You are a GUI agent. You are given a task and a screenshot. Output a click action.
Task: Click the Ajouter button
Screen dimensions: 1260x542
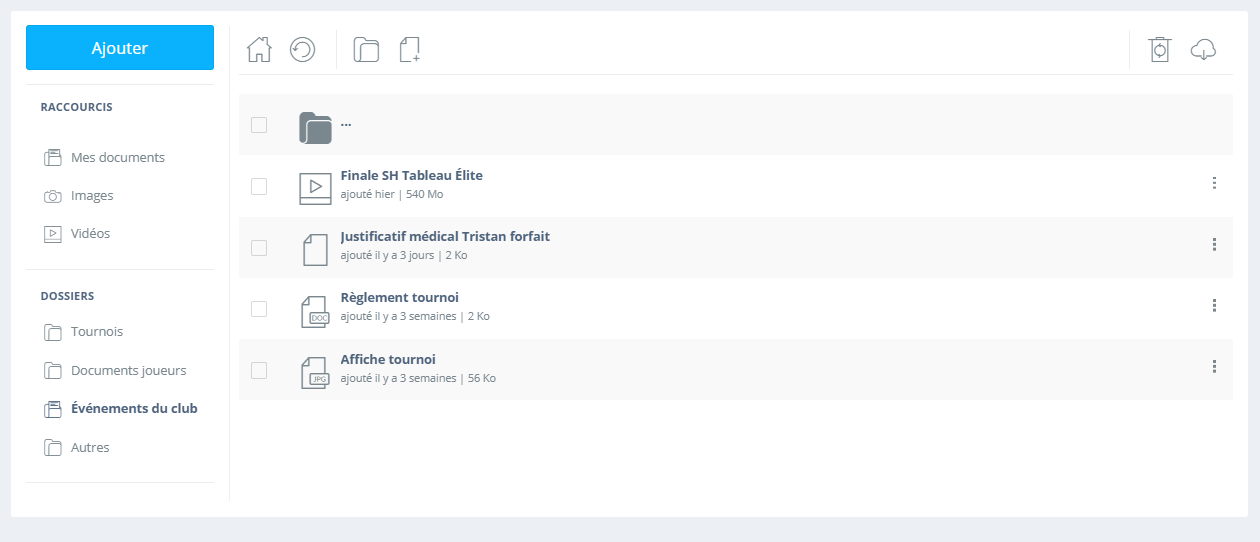[120, 48]
